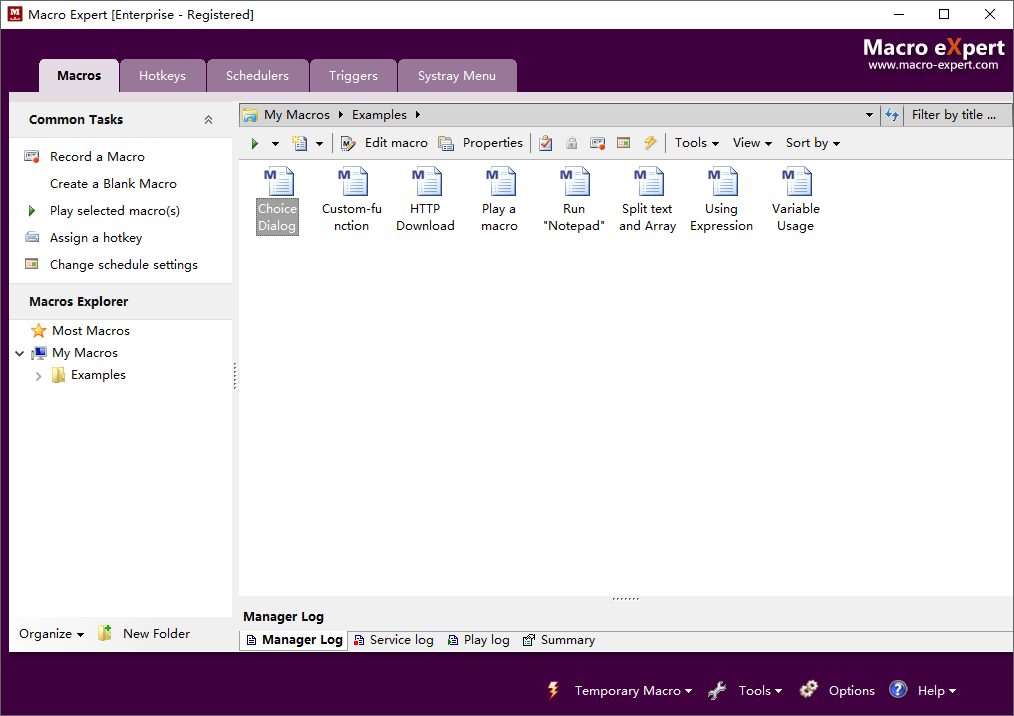The image size is (1014, 716).
Task: Collapse the My Macros tree node arrow
Action: [x=19, y=353]
